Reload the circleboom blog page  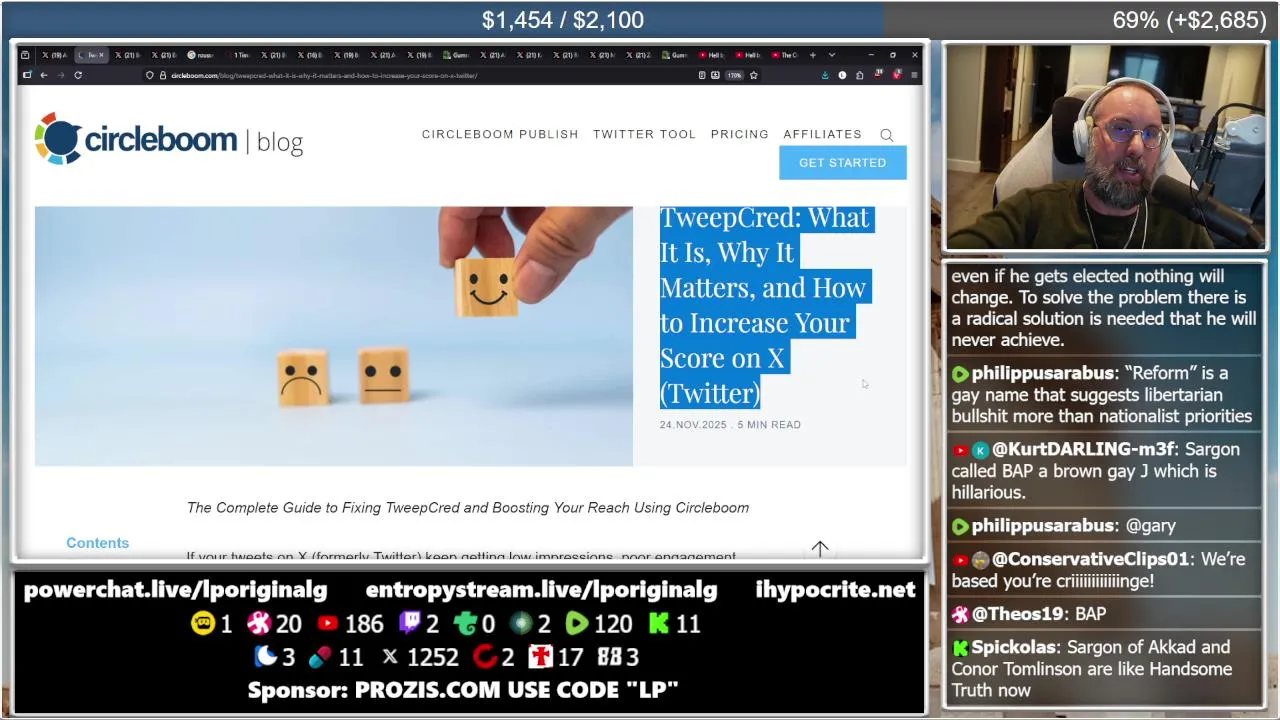coord(78,75)
